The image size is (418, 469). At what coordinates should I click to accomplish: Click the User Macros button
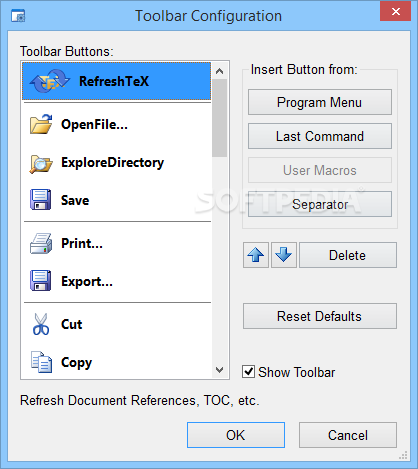[x=320, y=170]
